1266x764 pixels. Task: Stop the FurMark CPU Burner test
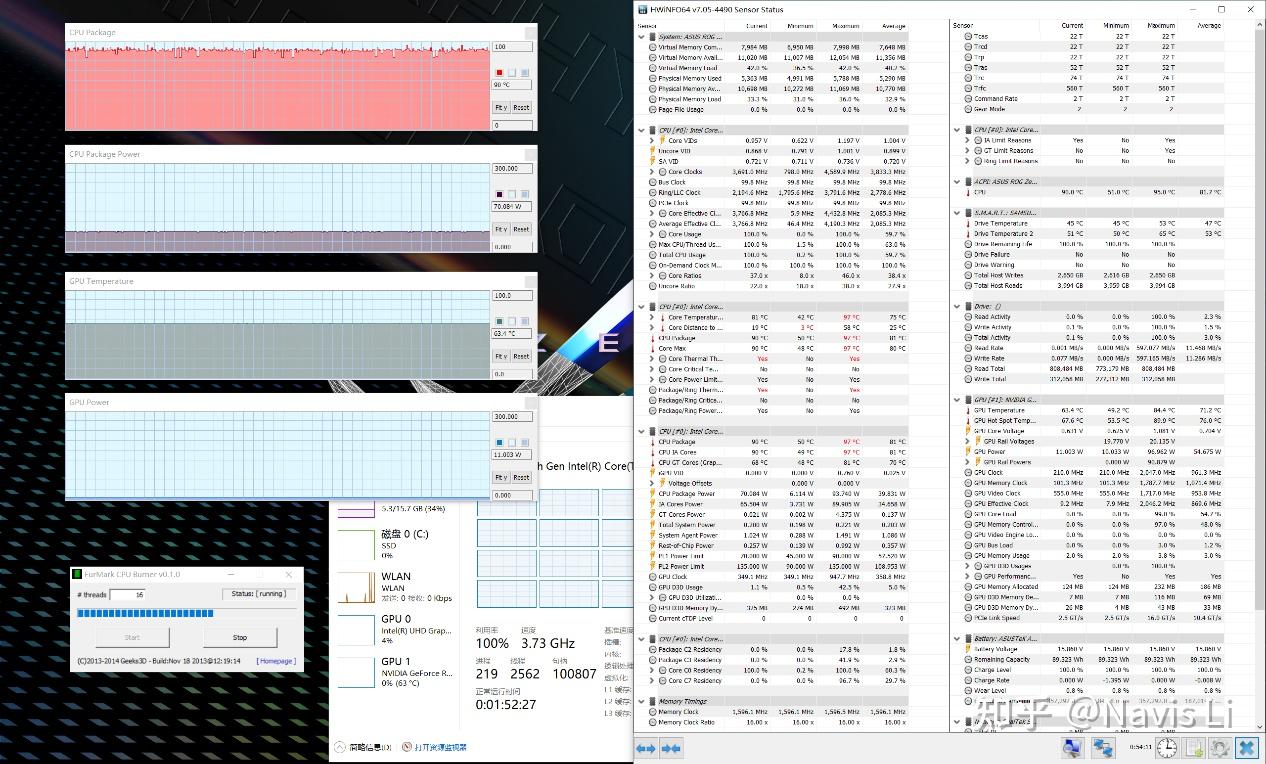click(240, 637)
